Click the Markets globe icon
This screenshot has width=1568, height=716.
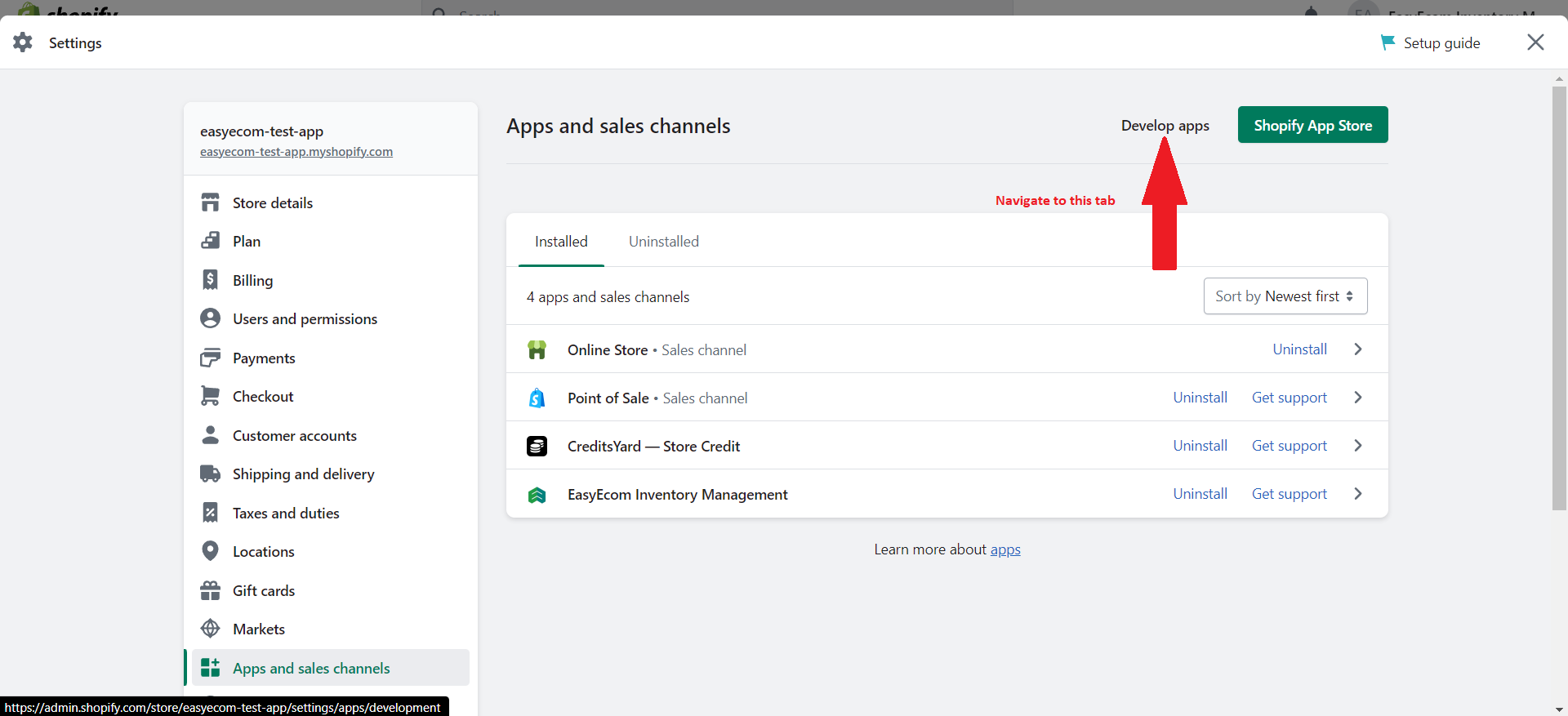[211, 629]
